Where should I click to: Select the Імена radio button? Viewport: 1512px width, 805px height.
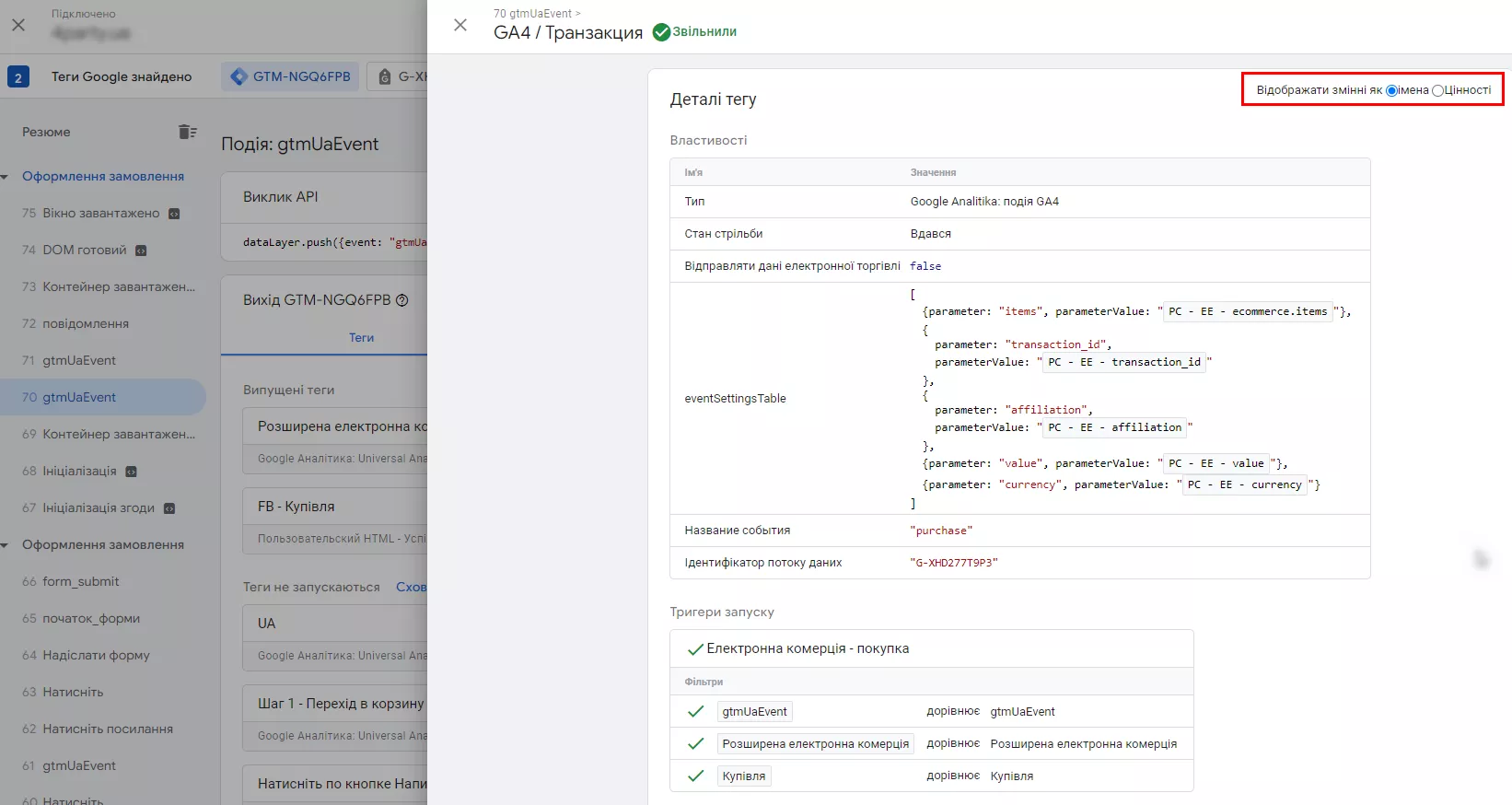click(x=1391, y=90)
